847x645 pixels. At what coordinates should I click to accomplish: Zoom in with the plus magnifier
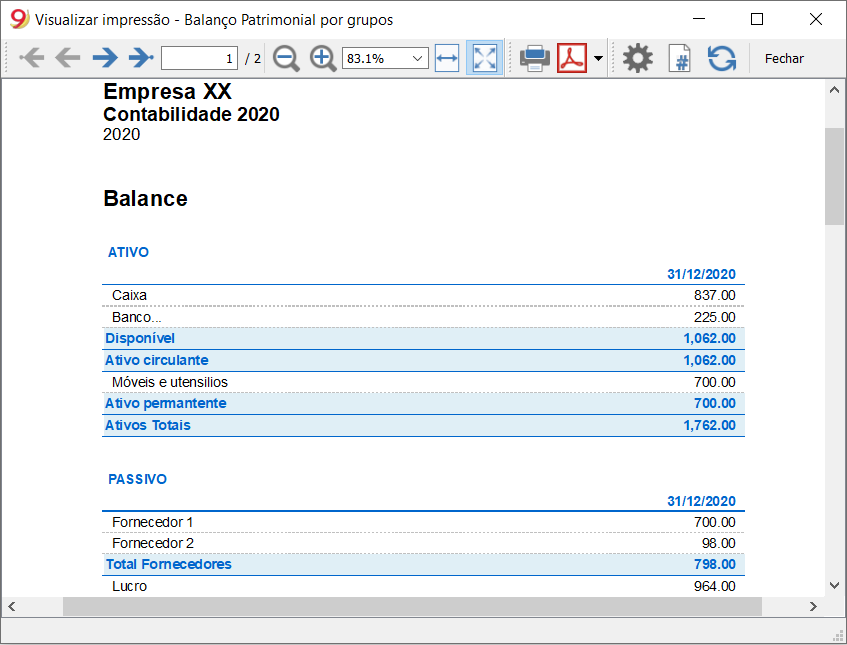(x=323, y=58)
